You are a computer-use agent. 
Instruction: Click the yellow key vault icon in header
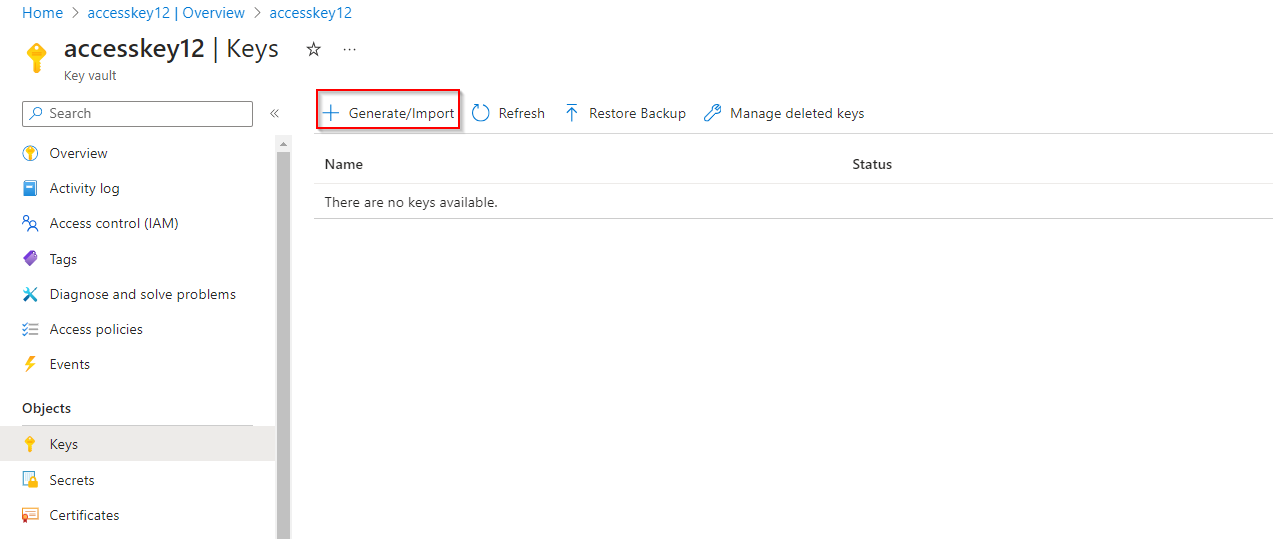[x=36, y=58]
